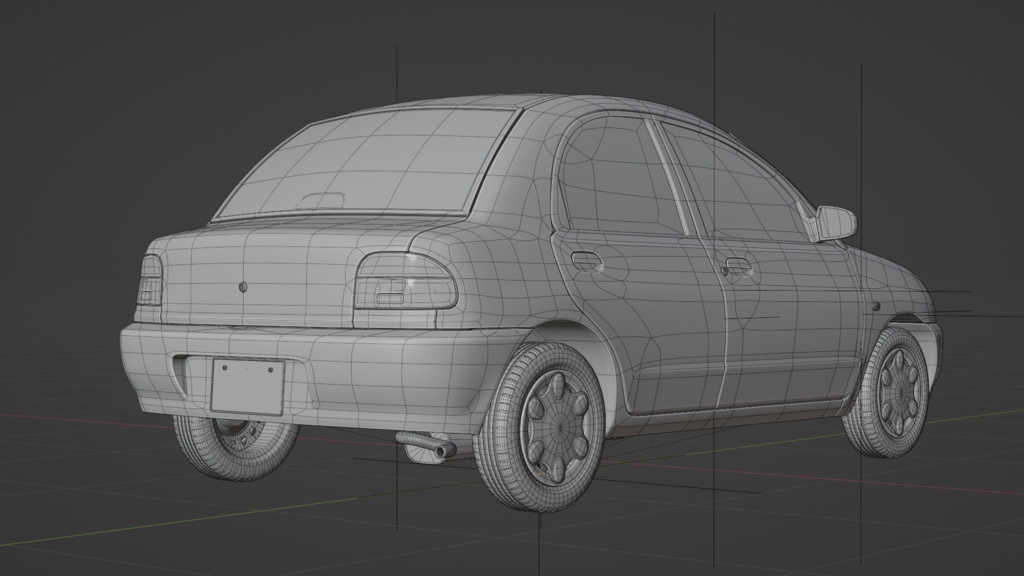The image size is (1024, 576).
Task: Select the front right wheel hubcap
Action: click(x=900, y=394)
